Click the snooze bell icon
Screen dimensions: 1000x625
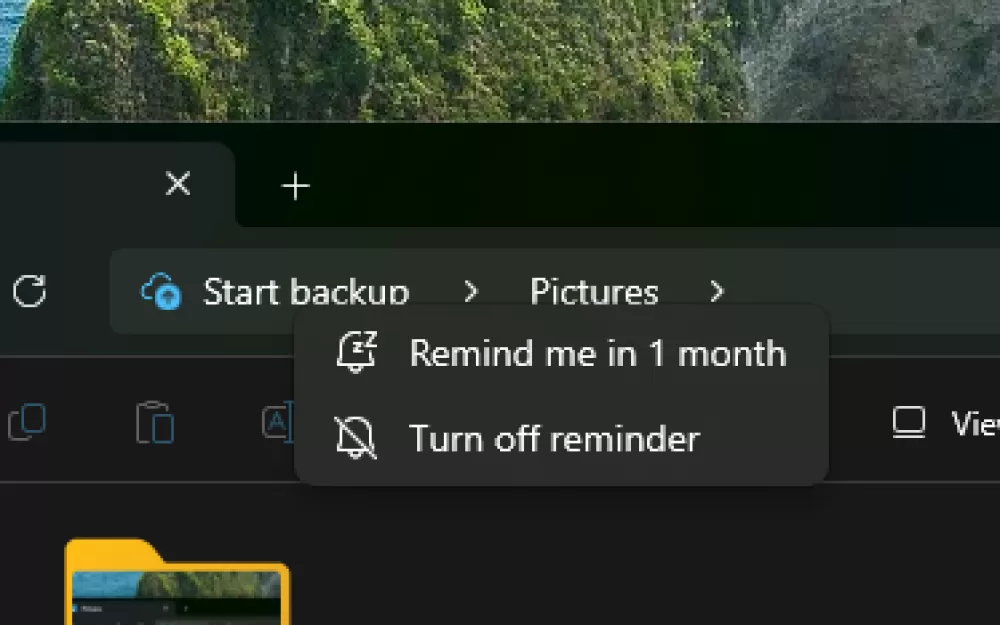(357, 352)
